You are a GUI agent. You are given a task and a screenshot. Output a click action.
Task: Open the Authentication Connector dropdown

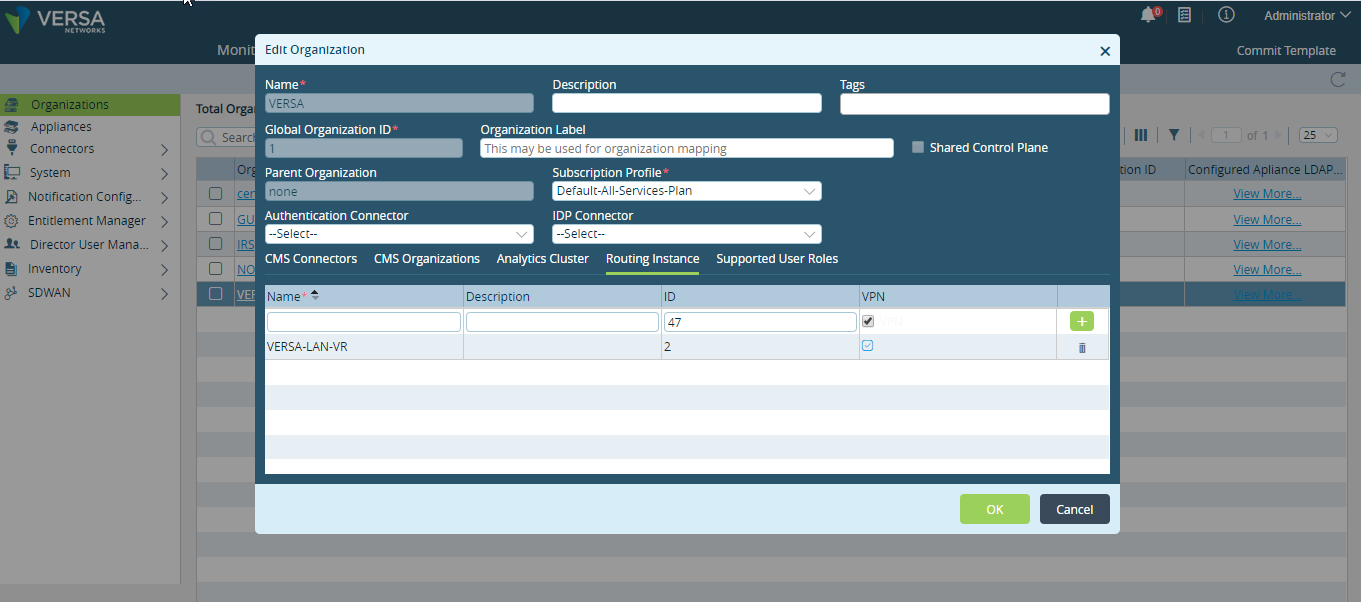399,234
